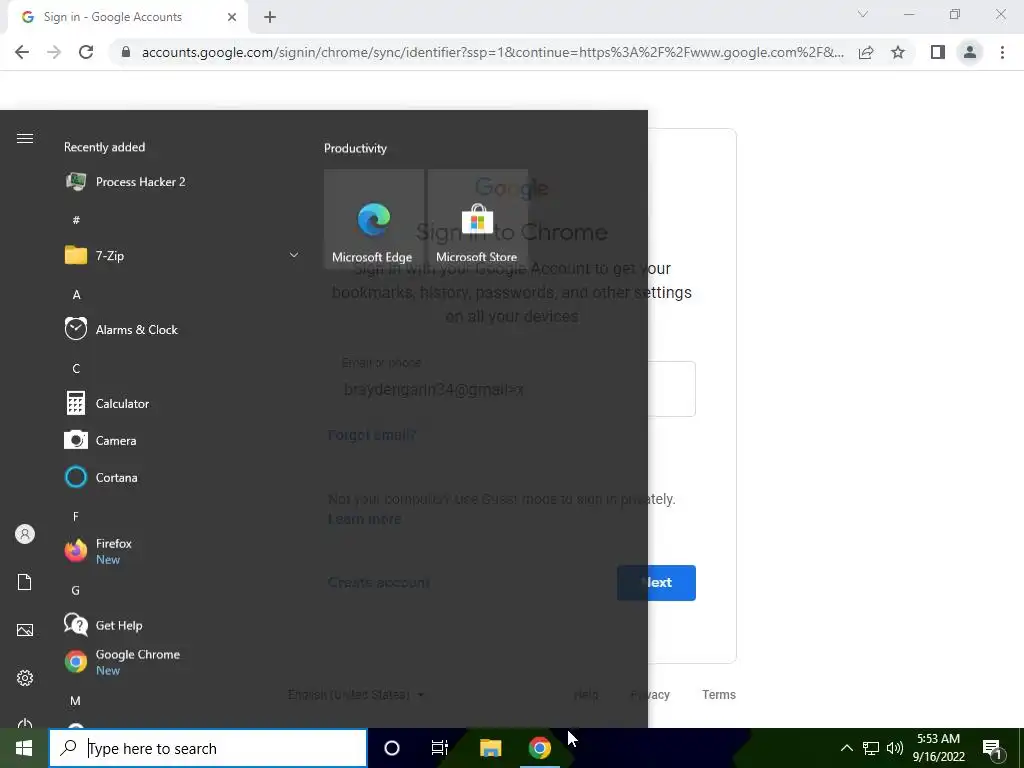Image resolution: width=1024 pixels, height=768 pixels.
Task: Open Chrome tab search chevron
Action: coord(863,14)
